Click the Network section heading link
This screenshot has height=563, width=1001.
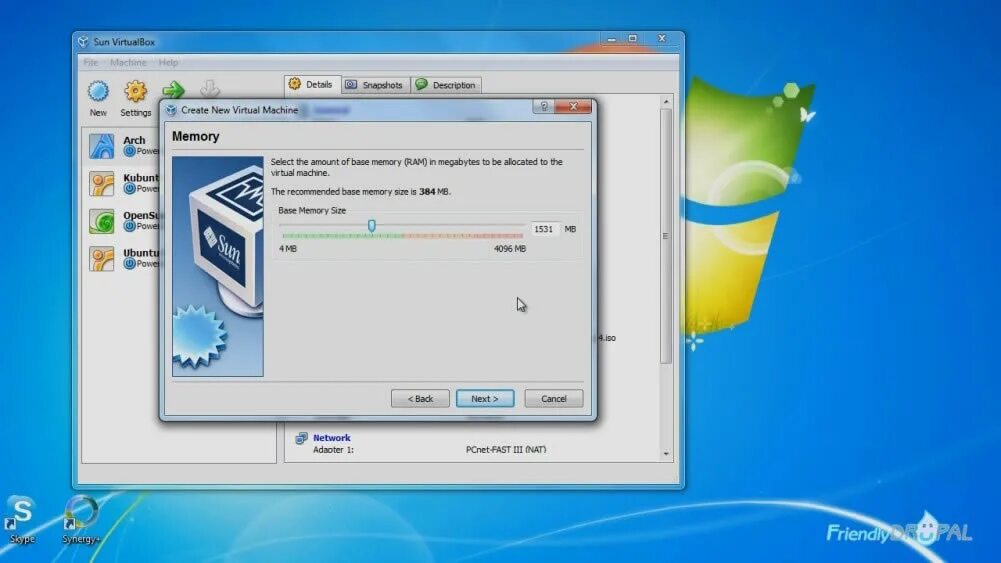click(331, 438)
